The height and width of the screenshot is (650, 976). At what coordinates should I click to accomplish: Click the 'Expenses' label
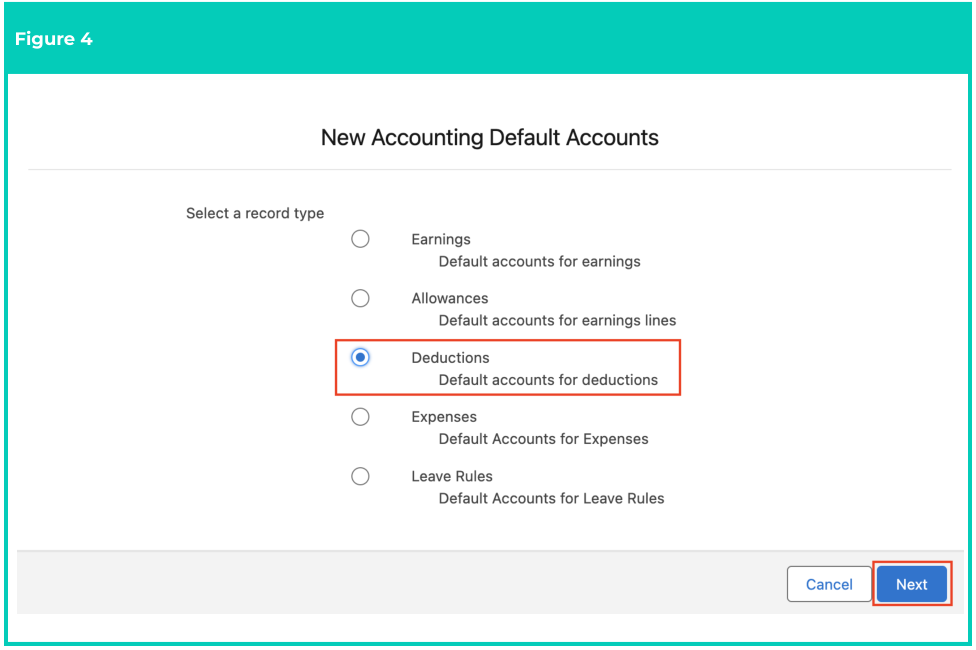[x=444, y=417]
